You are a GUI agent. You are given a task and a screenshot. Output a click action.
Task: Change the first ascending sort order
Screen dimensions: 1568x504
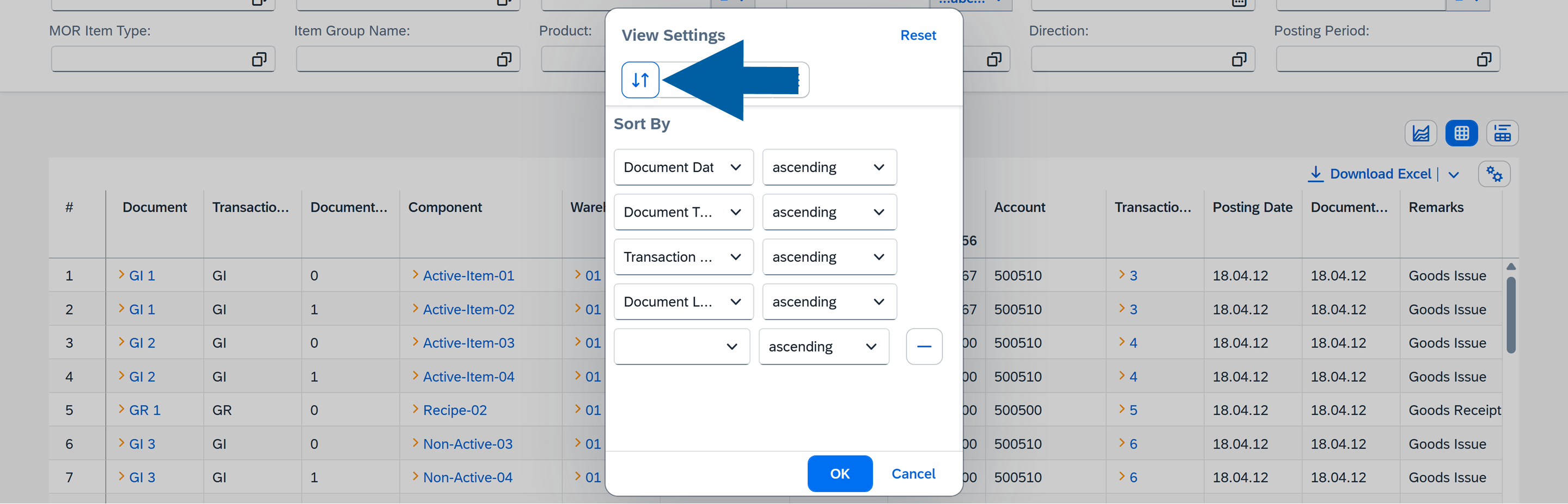click(829, 167)
